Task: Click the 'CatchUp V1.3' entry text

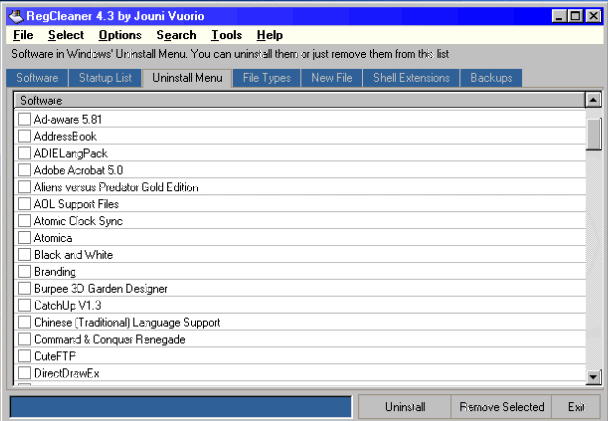Action: [67, 305]
